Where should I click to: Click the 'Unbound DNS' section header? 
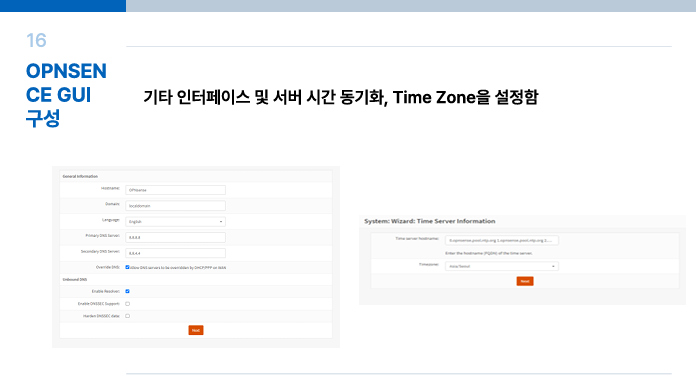75,280
